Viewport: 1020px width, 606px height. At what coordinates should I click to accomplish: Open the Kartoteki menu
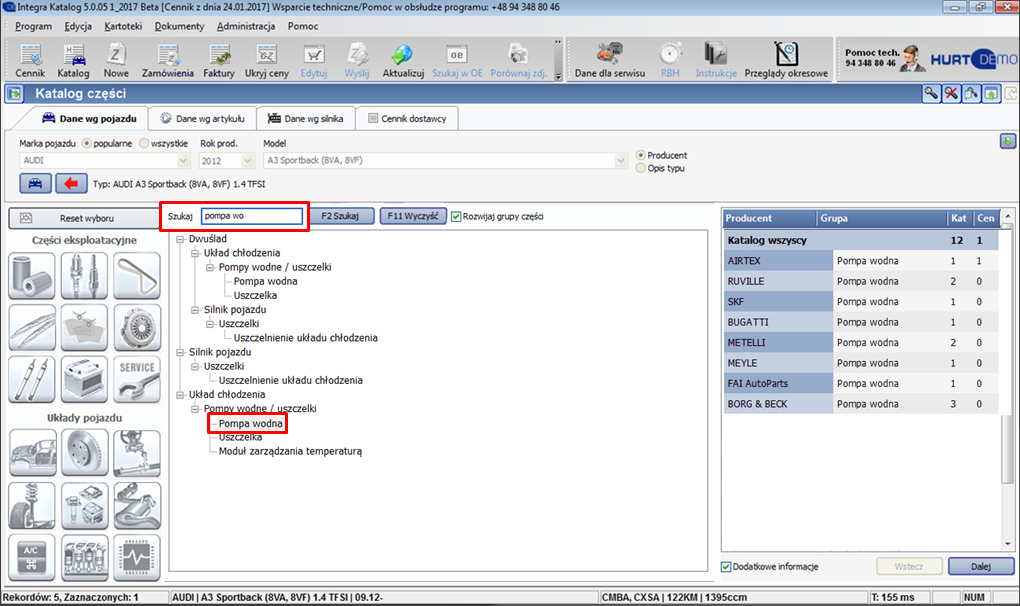point(123,26)
